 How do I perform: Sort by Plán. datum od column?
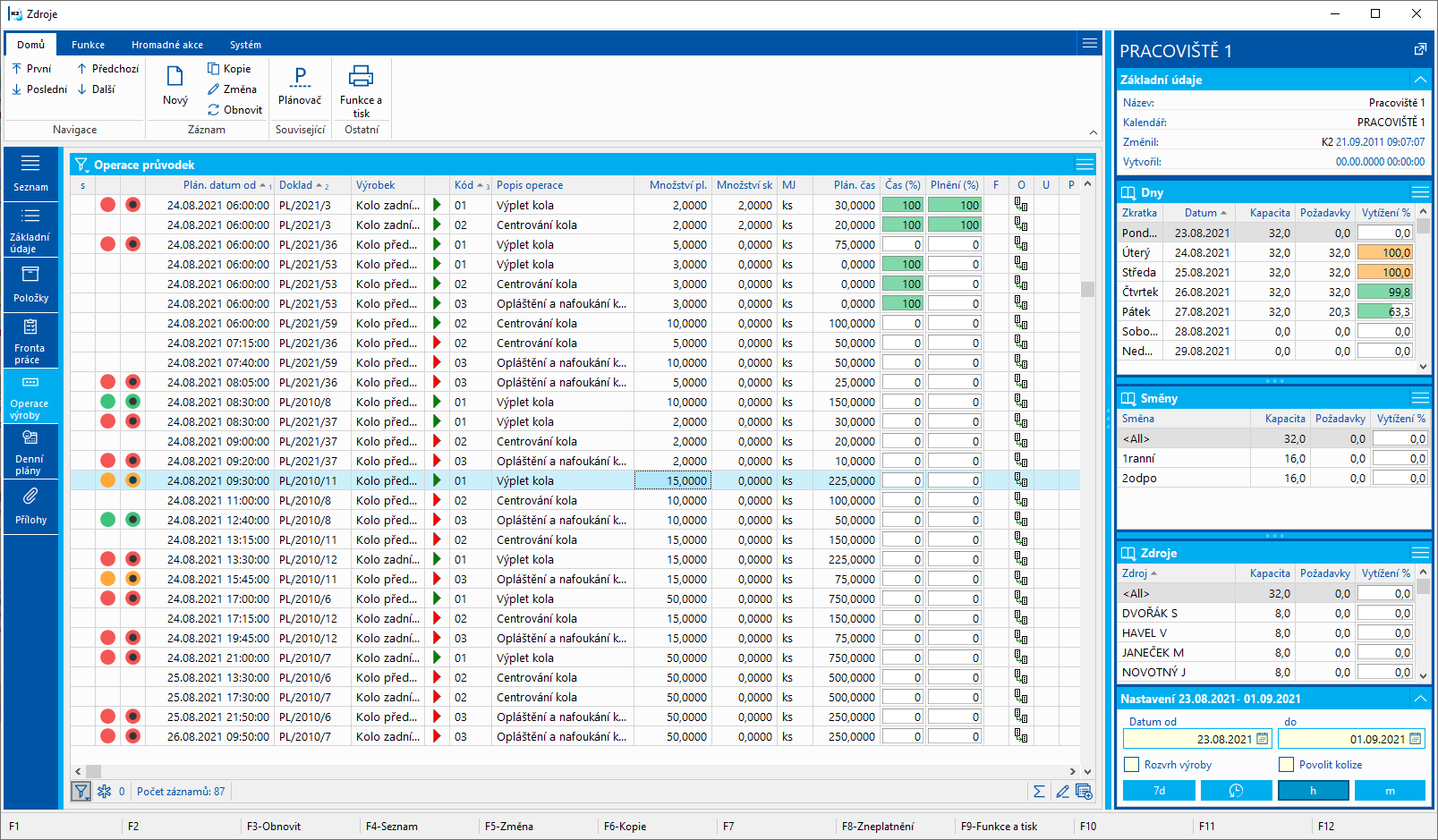pyautogui.click(x=219, y=185)
